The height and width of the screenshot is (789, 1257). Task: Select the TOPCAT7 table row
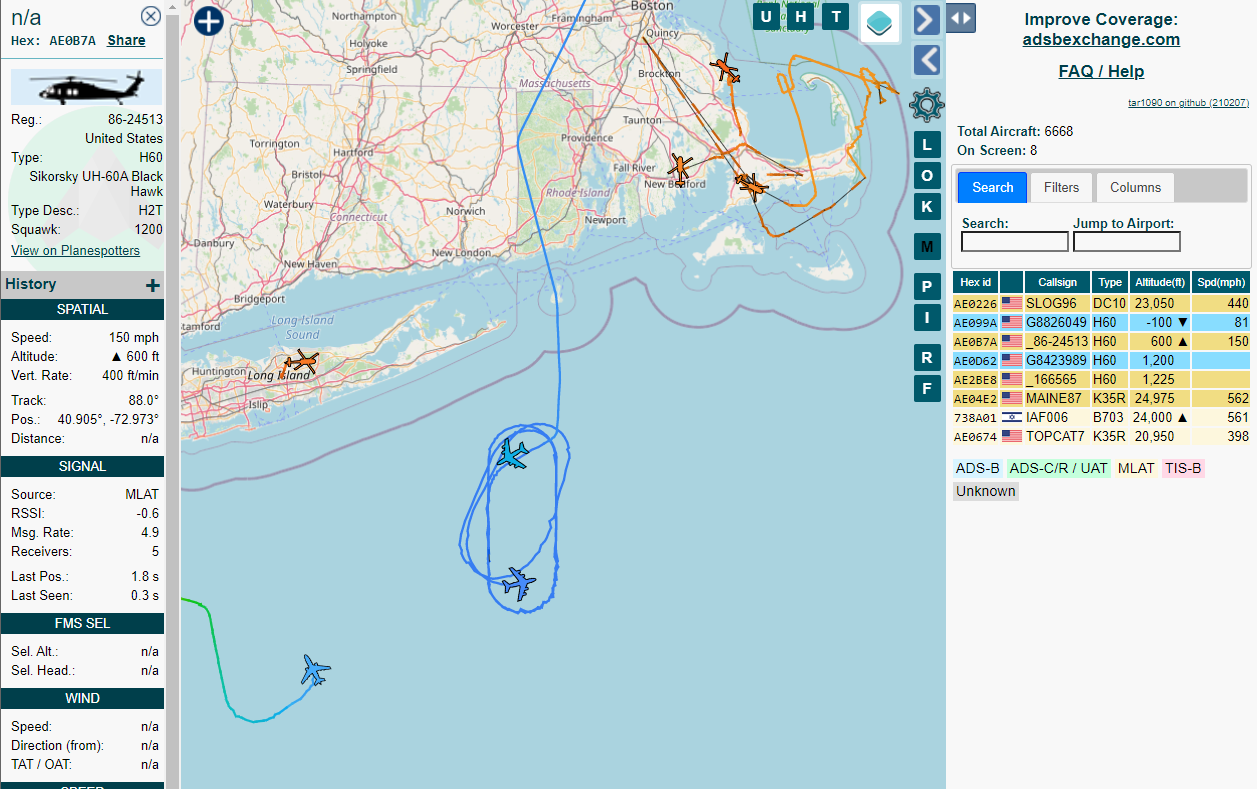point(1101,436)
